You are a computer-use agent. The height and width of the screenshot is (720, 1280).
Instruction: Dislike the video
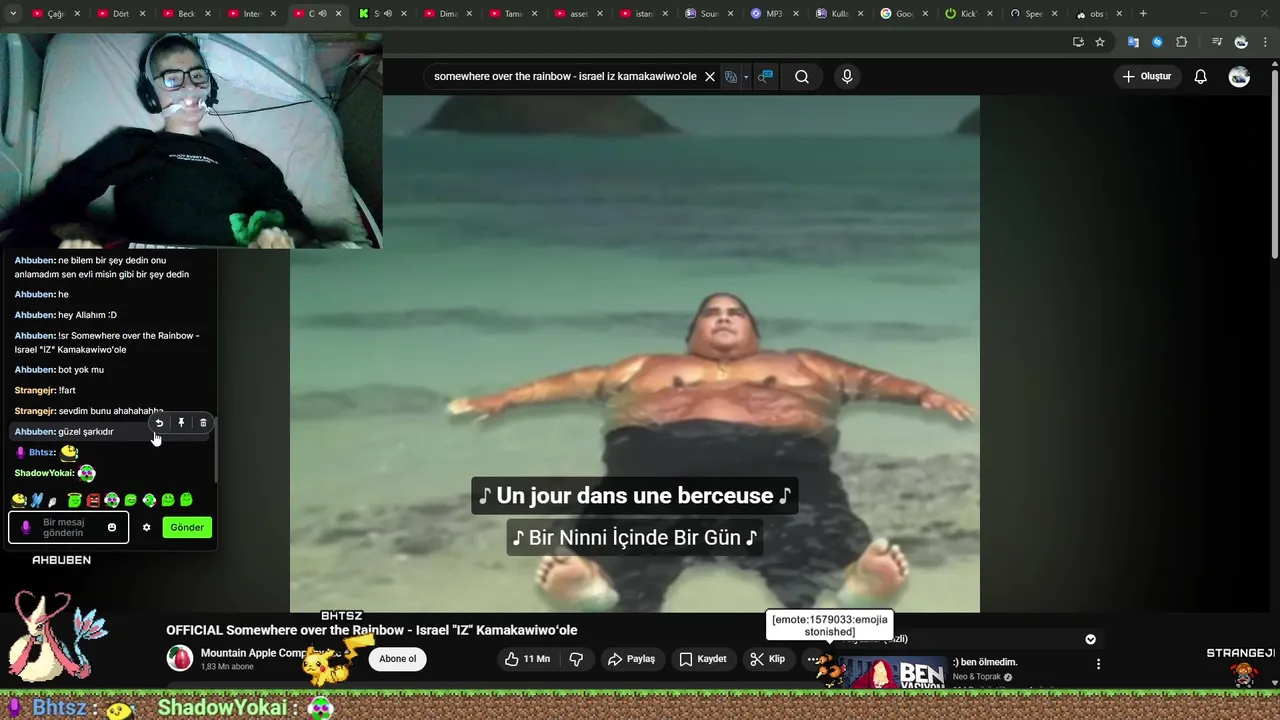[x=576, y=659]
